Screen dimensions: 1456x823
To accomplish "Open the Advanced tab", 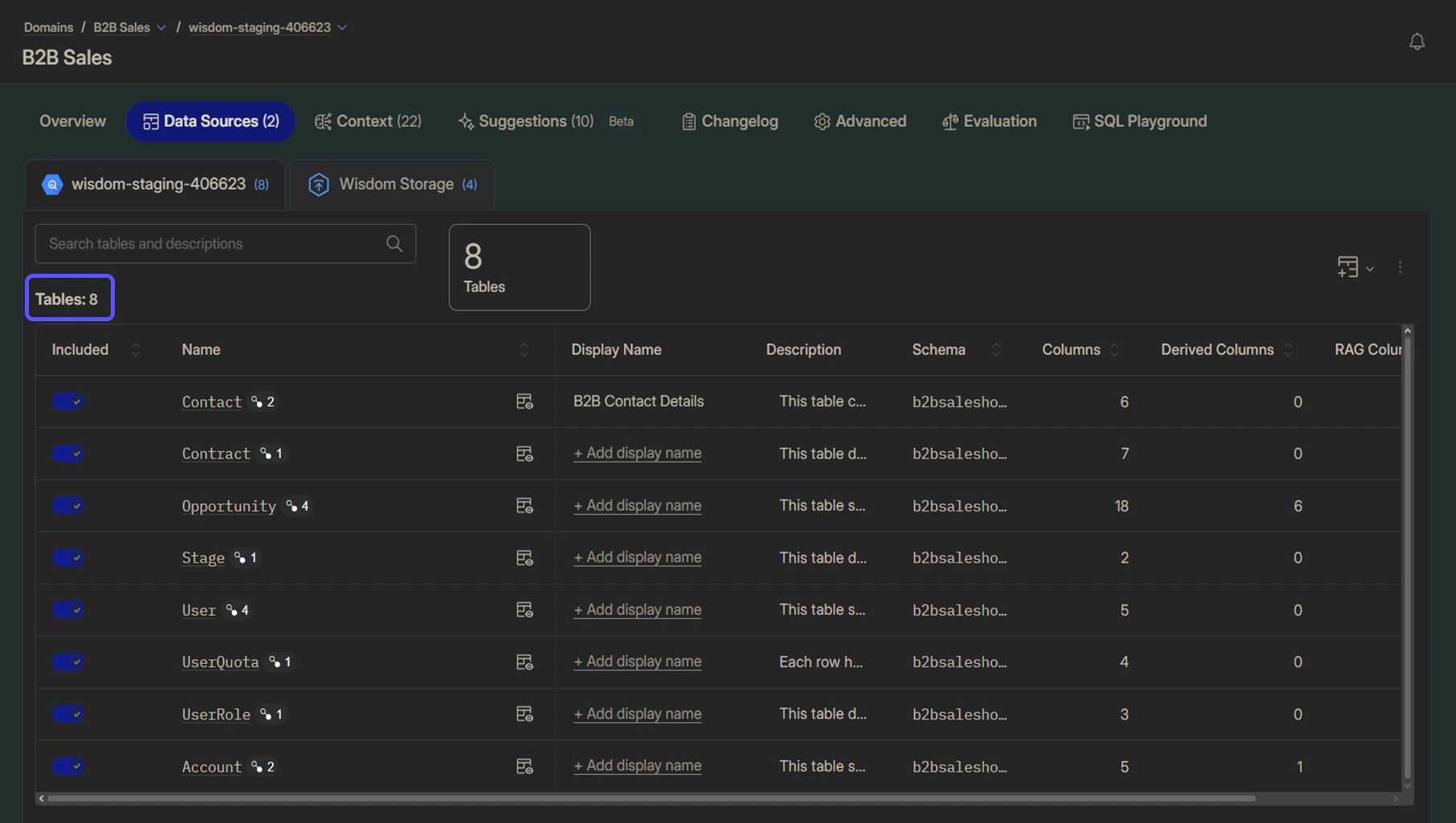I will [x=860, y=121].
